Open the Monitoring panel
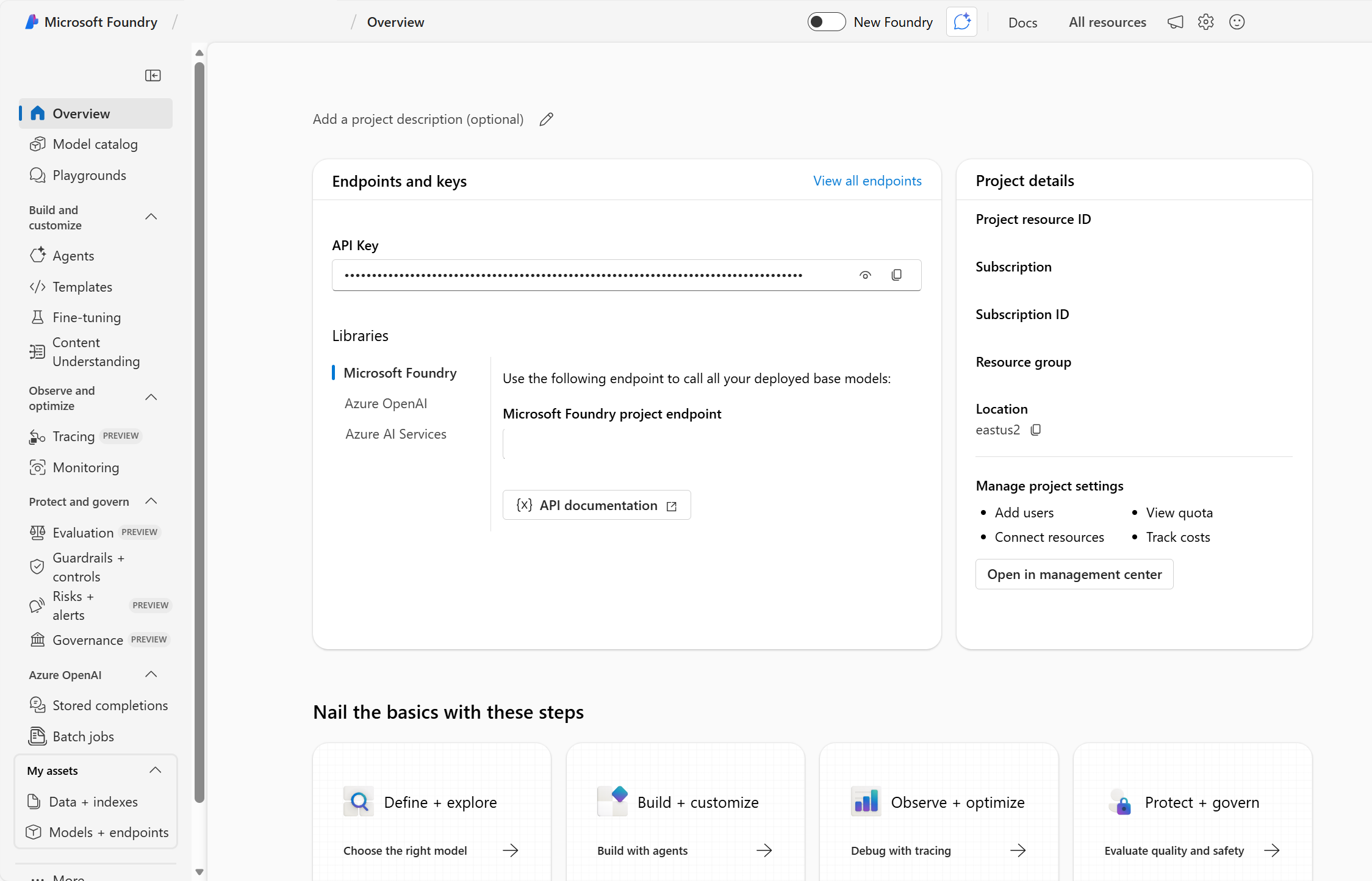The width and height of the screenshot is (1372, 881). coord(85,467)
